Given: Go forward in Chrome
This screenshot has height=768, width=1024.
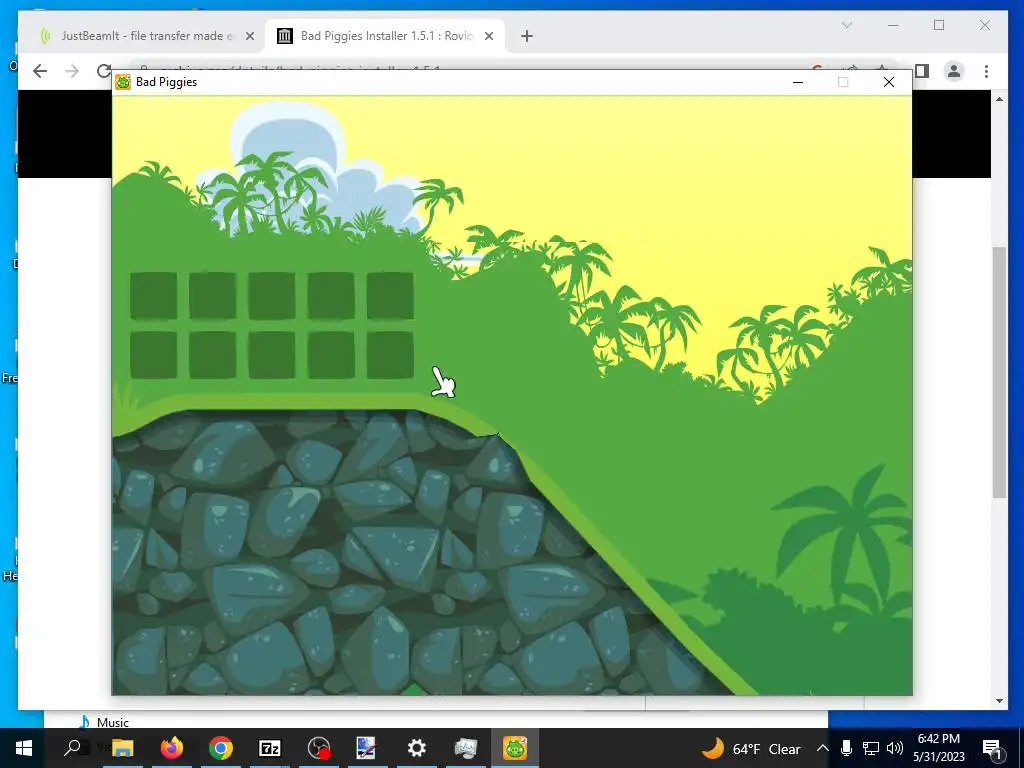Looking at the screenshot, I should (72, 71).
